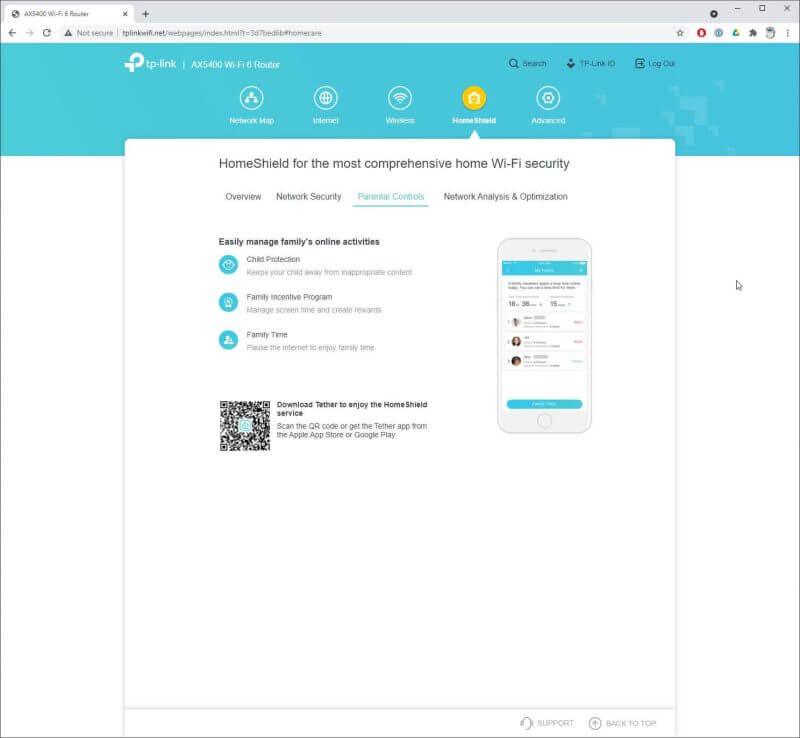Select the HomeShield icon
The image size is (800, 738).
pyautogui.click(x=474, y=98)
